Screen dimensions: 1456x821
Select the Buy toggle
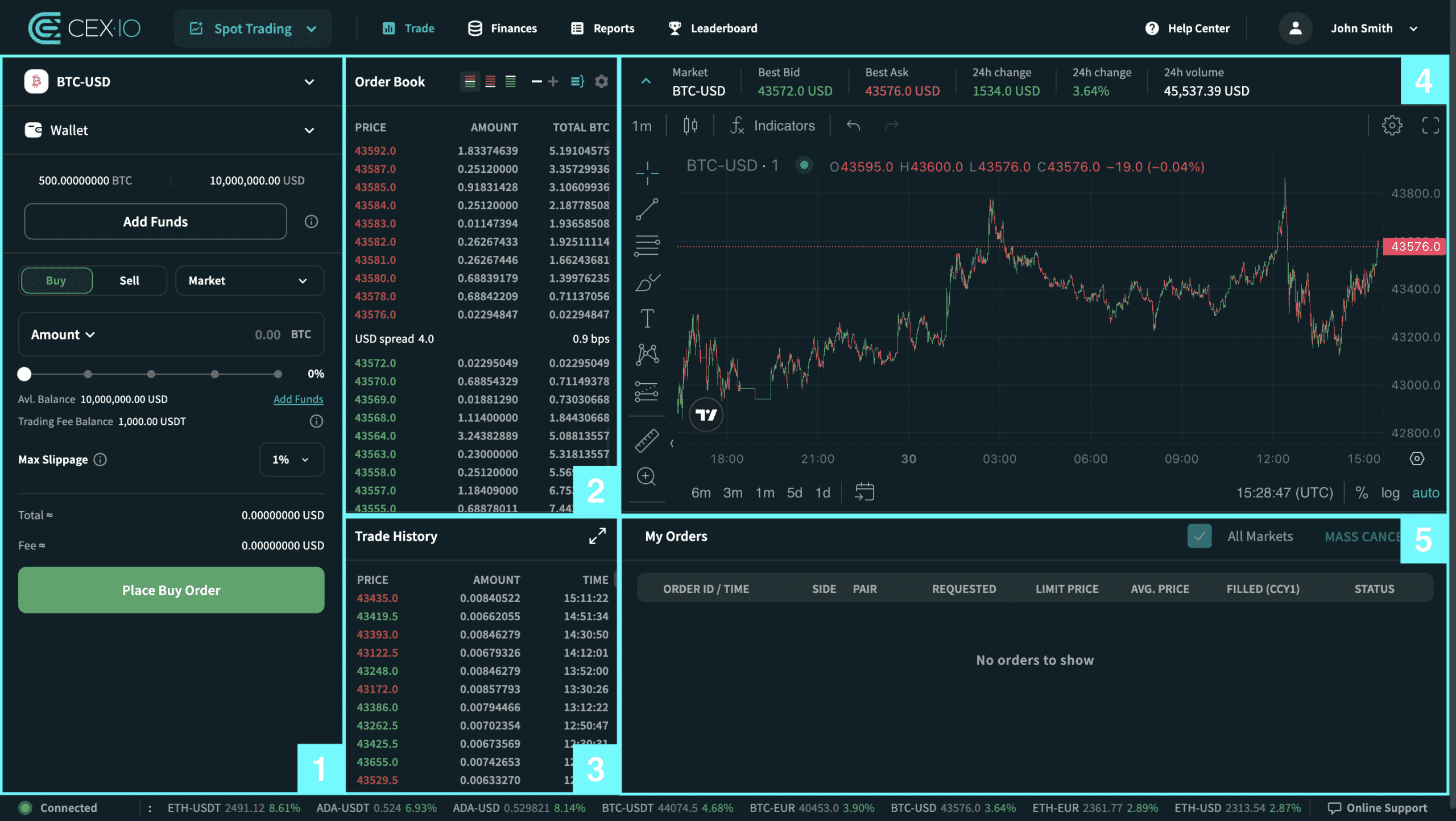point(56,280)
